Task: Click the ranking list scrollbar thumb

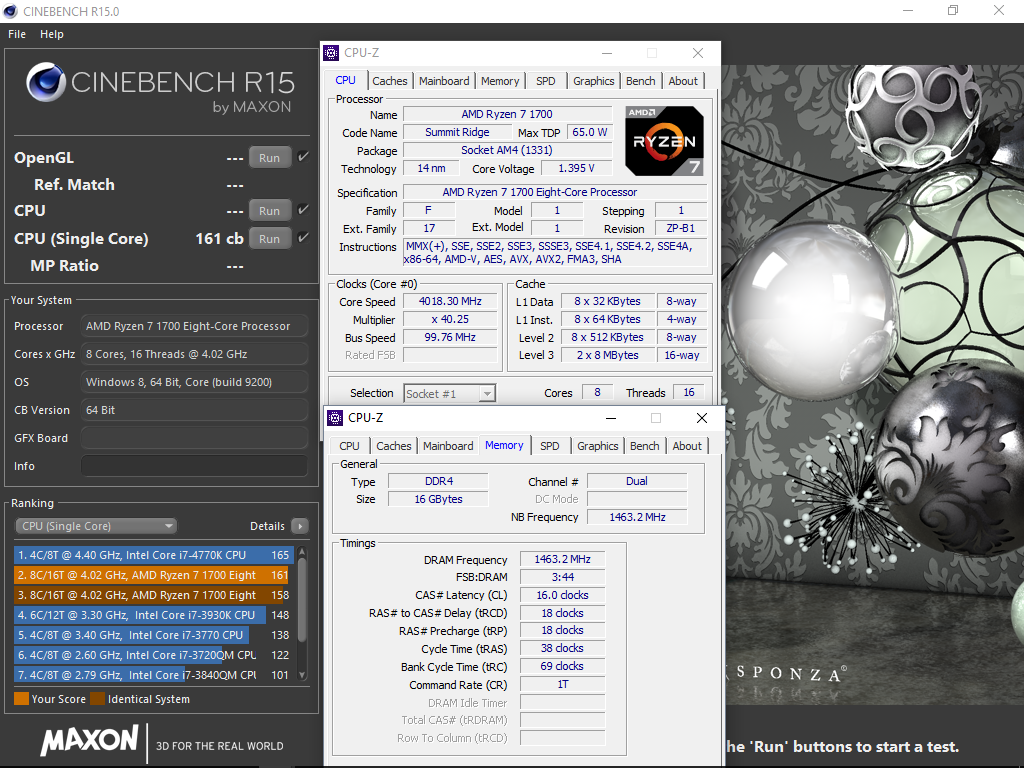Action: point(302,598)
